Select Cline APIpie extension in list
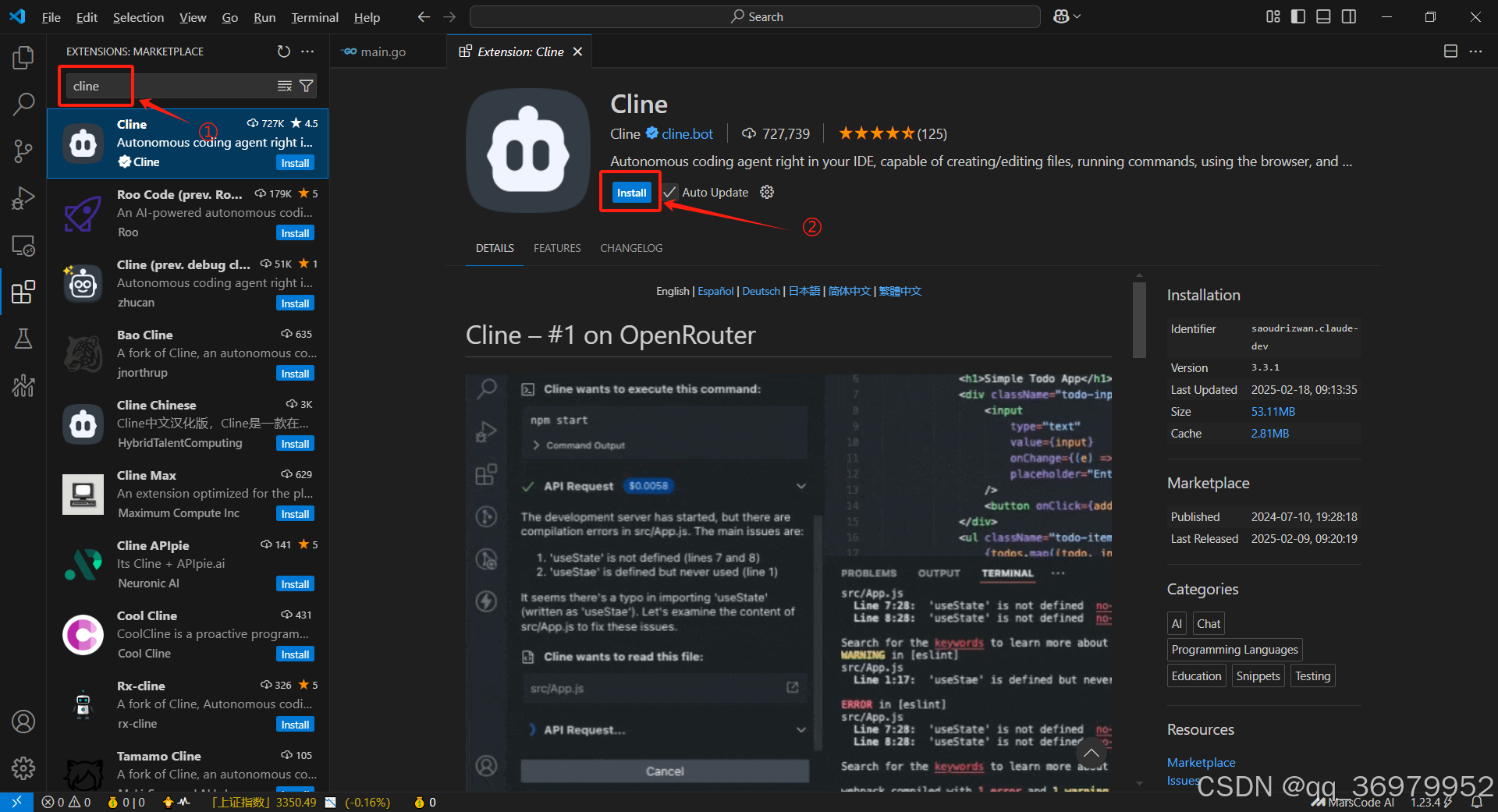 tap(187, 565)
